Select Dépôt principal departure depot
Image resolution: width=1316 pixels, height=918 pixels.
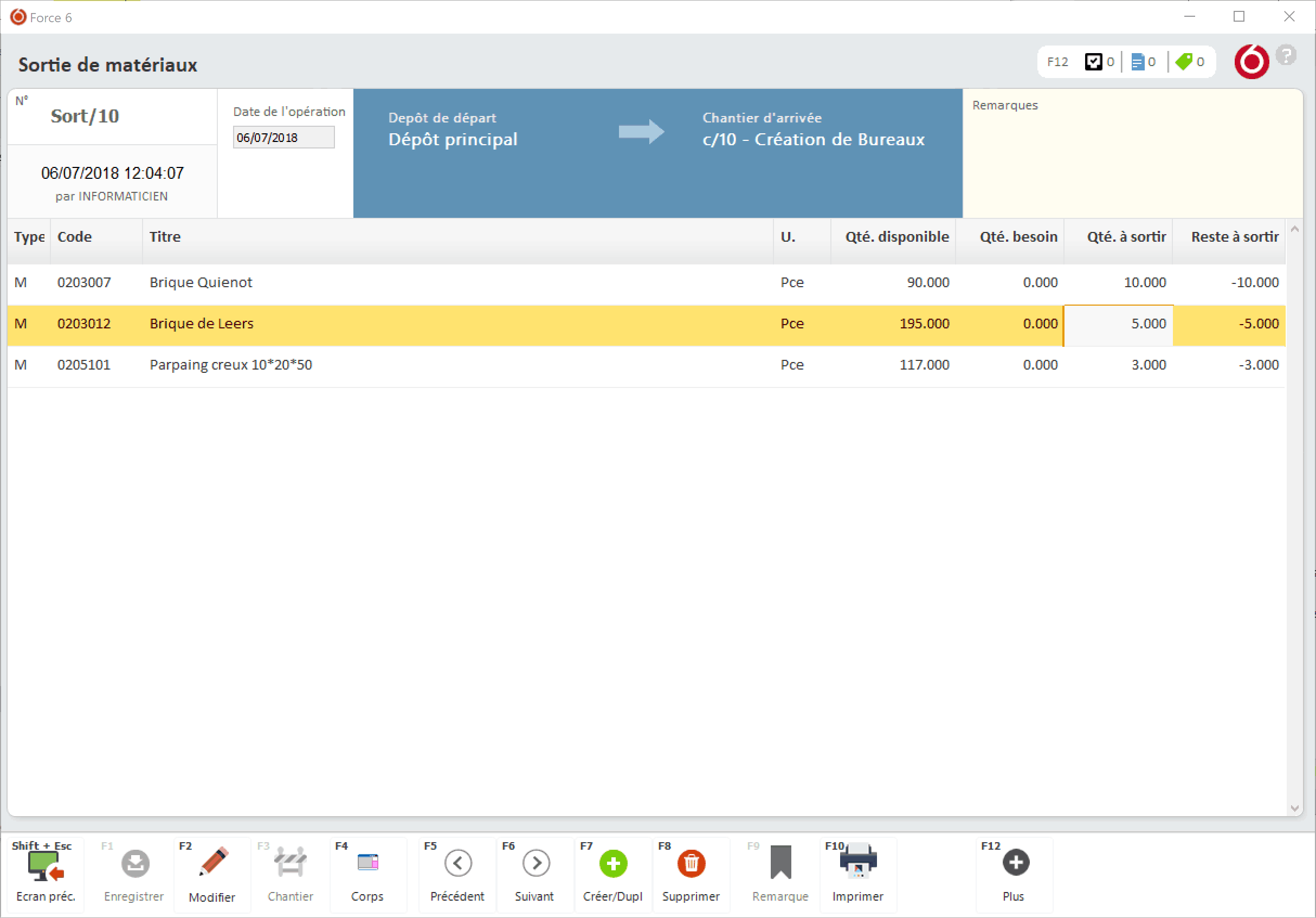(453, 139)
